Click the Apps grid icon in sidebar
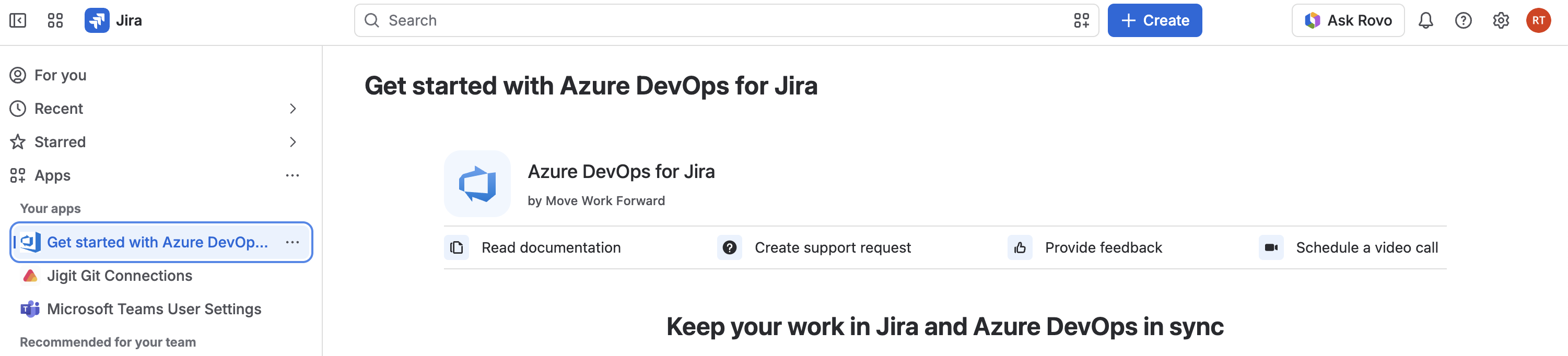The width and height of the screenshot is (1568, 356). (18, 175)
